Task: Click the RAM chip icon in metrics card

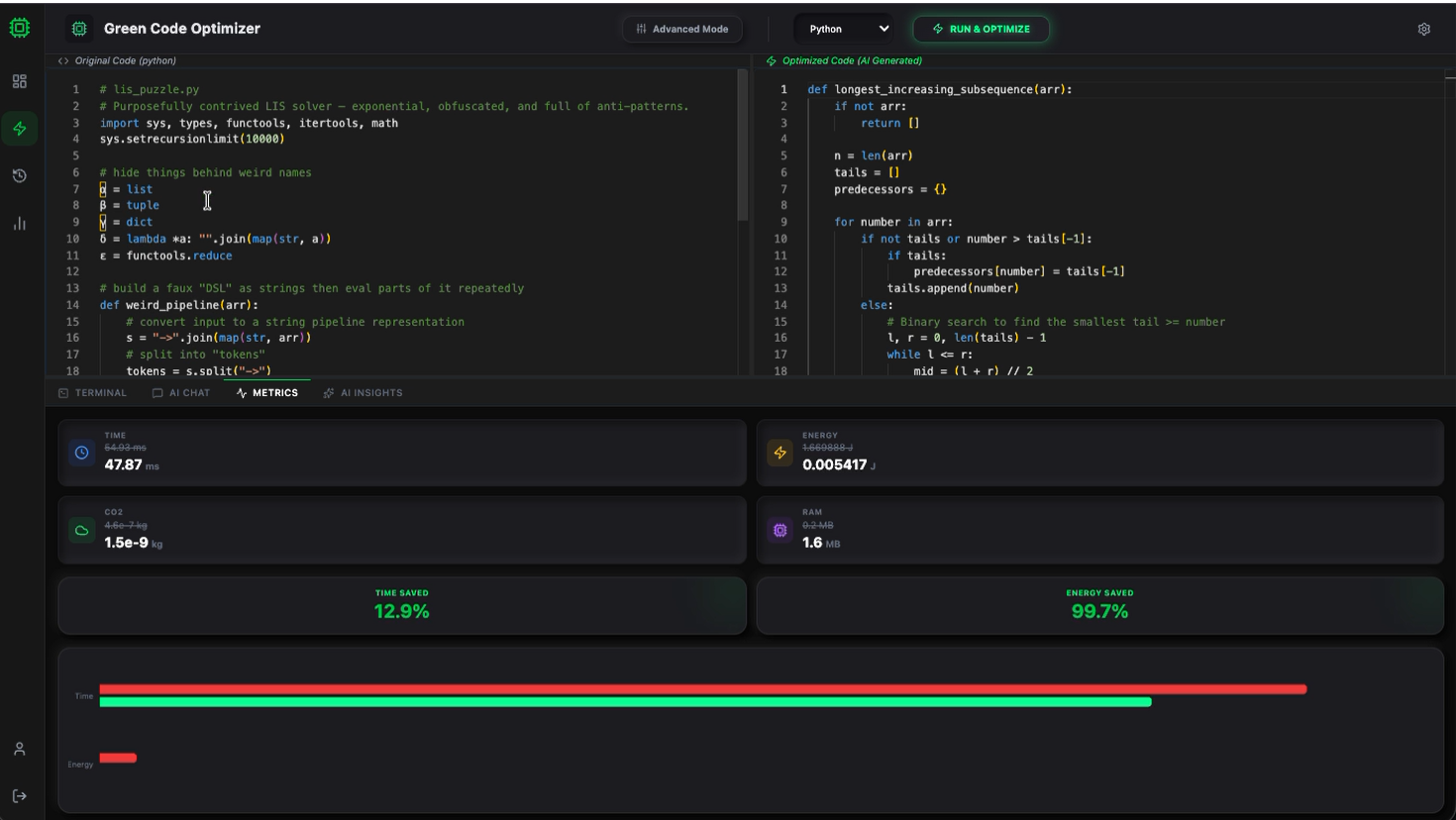Action: (x=780, y=530)
